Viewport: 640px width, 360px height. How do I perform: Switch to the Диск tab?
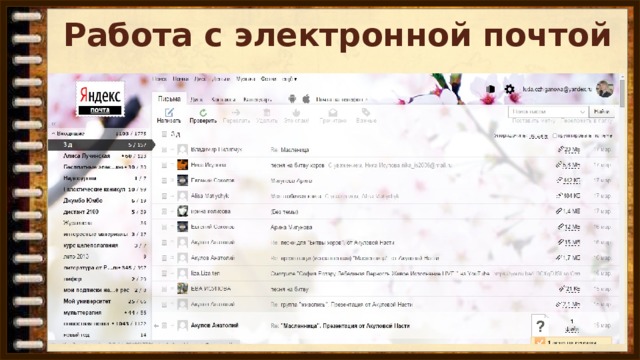196,100
